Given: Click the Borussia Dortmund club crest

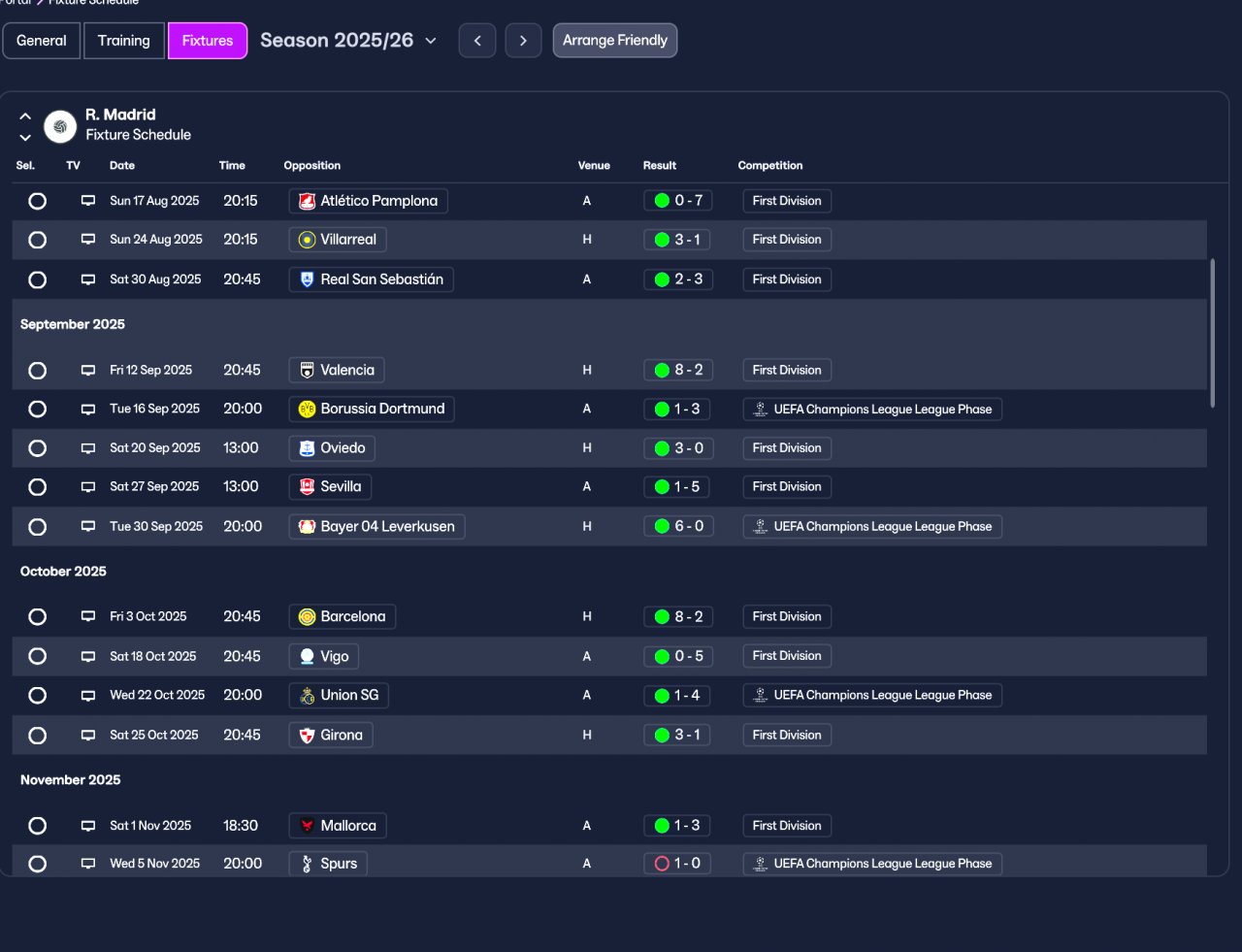Looking at the screenshot, I should 307,410.
